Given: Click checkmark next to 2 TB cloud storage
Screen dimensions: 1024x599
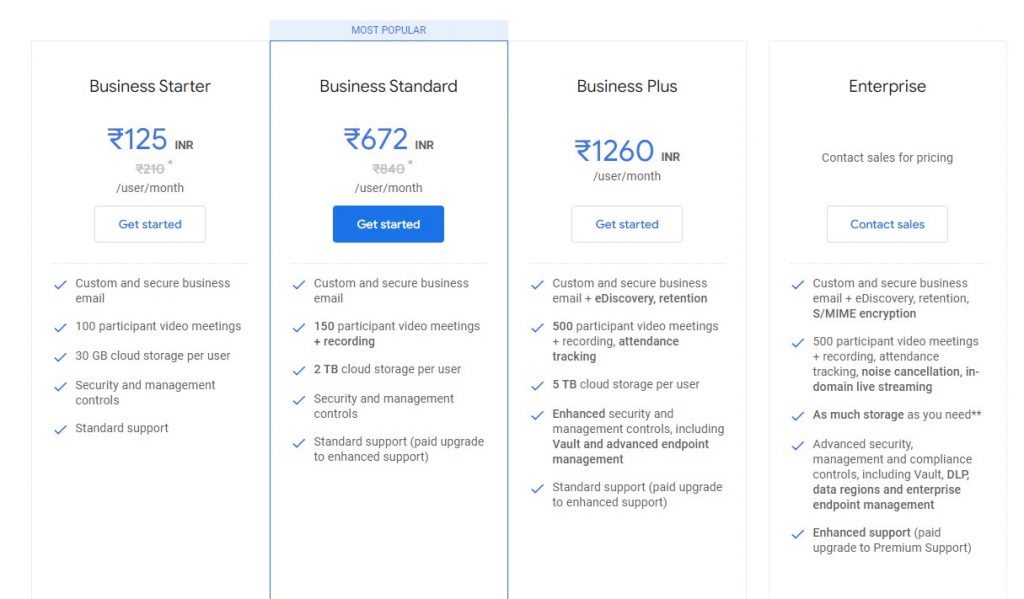Looking at the screenshot, I should coord(298,370).
